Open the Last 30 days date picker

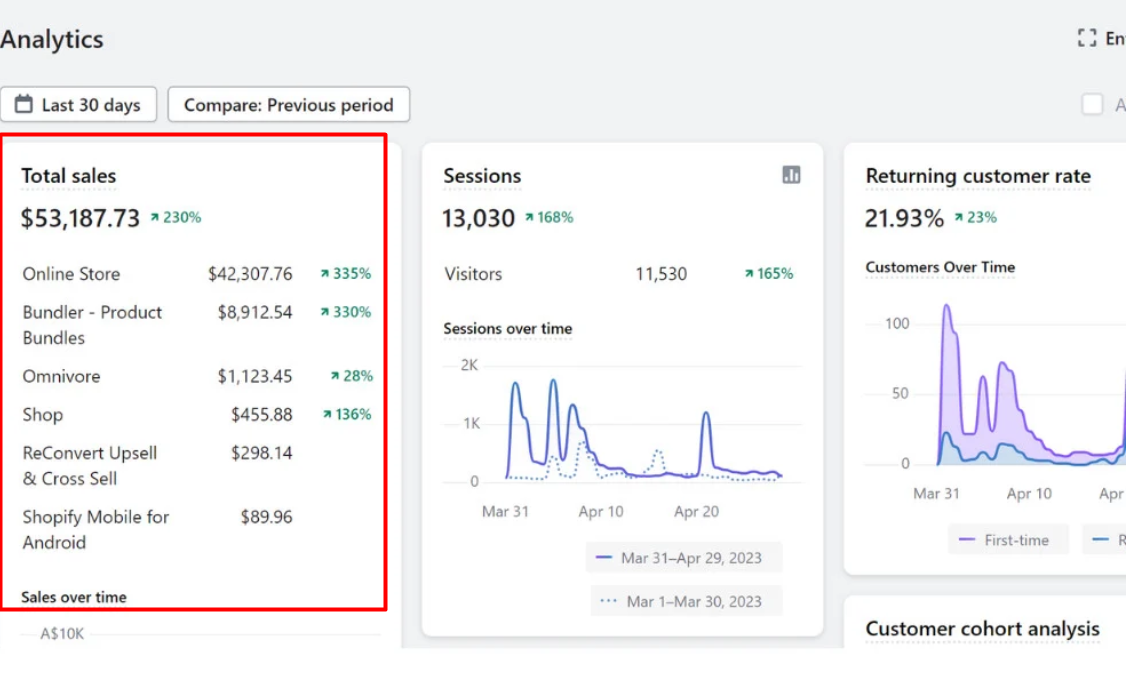coord(79,105)
